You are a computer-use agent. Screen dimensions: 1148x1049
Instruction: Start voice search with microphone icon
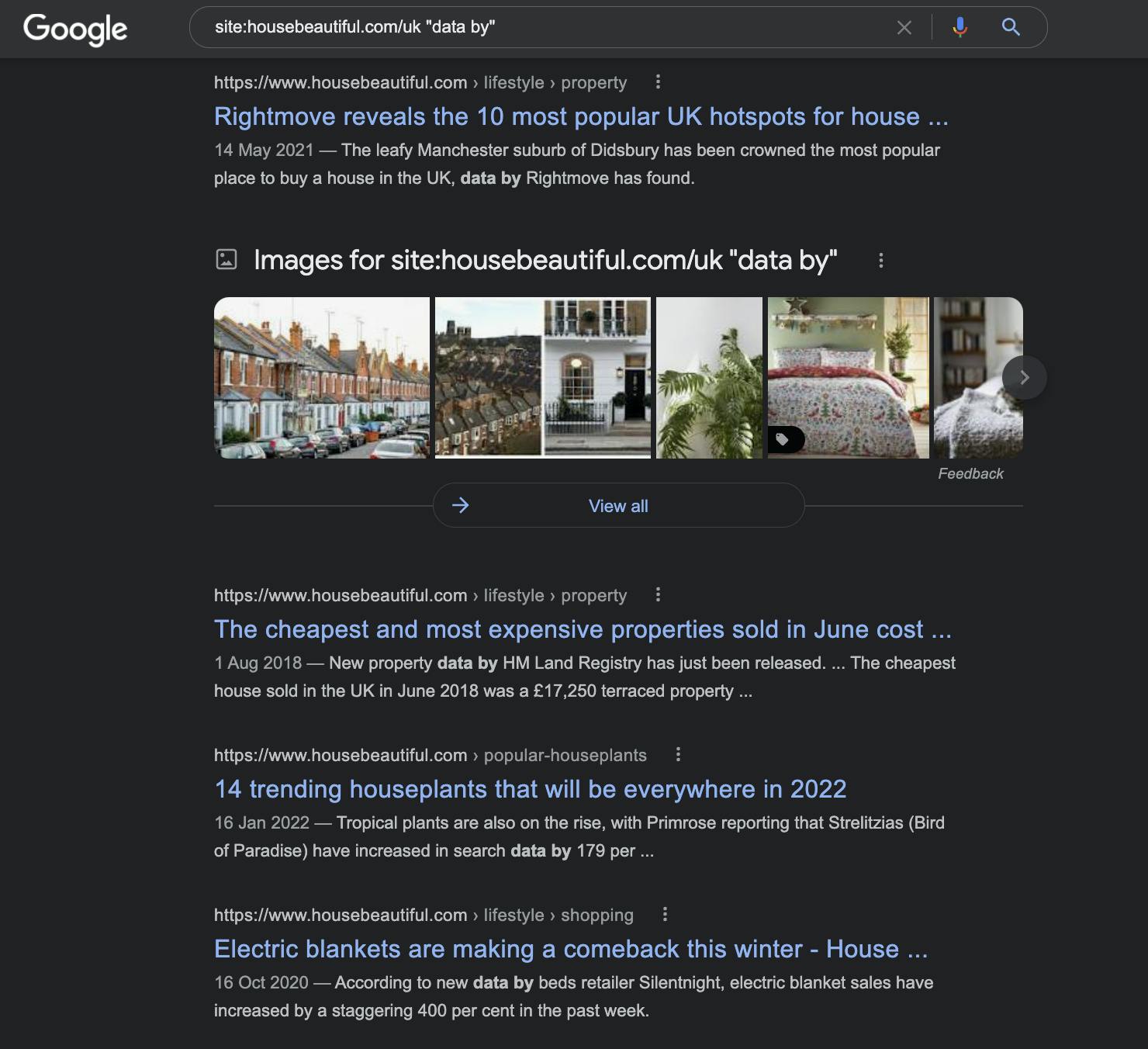960,27
